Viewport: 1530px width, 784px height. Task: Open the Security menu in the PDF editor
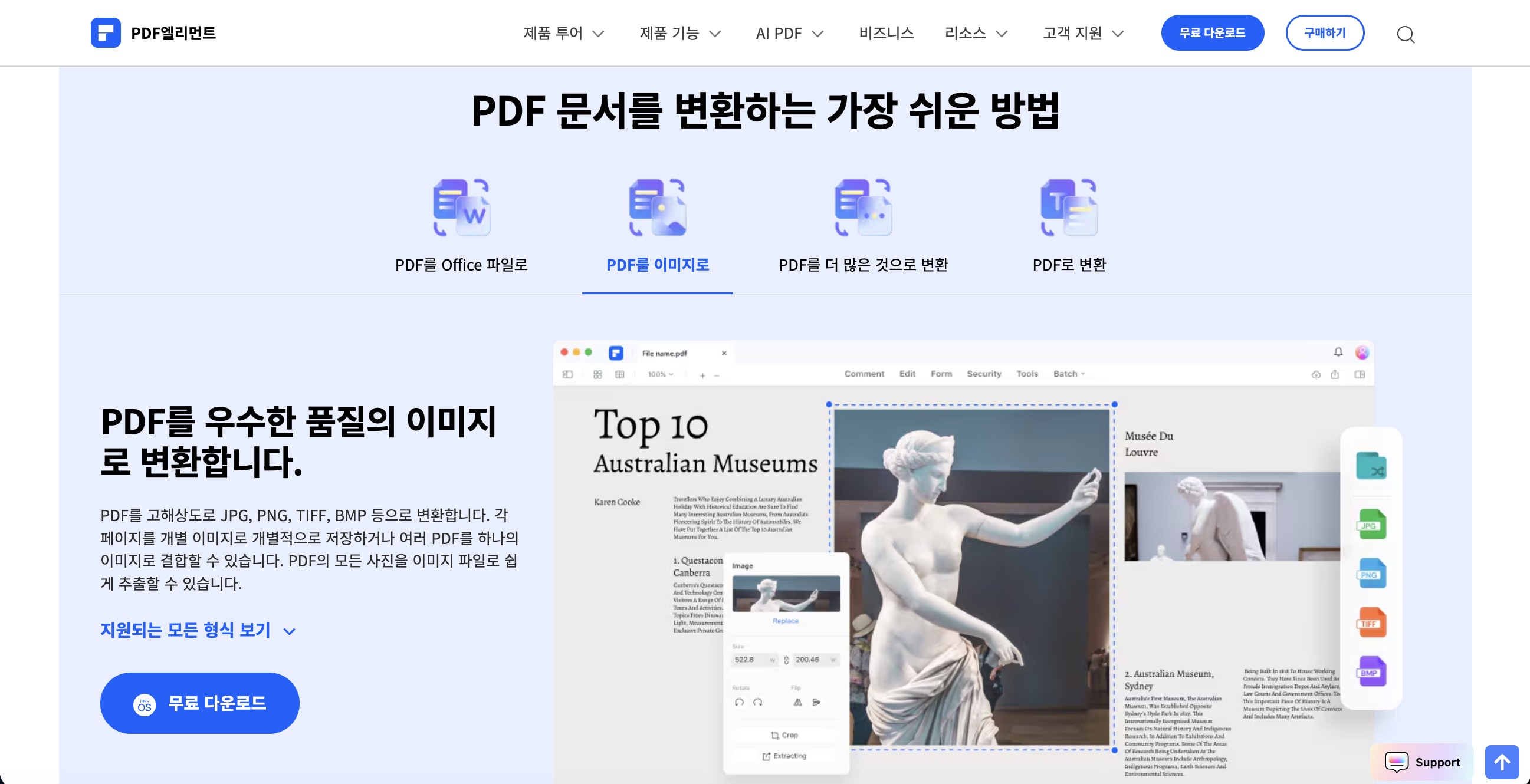[984, 374]
